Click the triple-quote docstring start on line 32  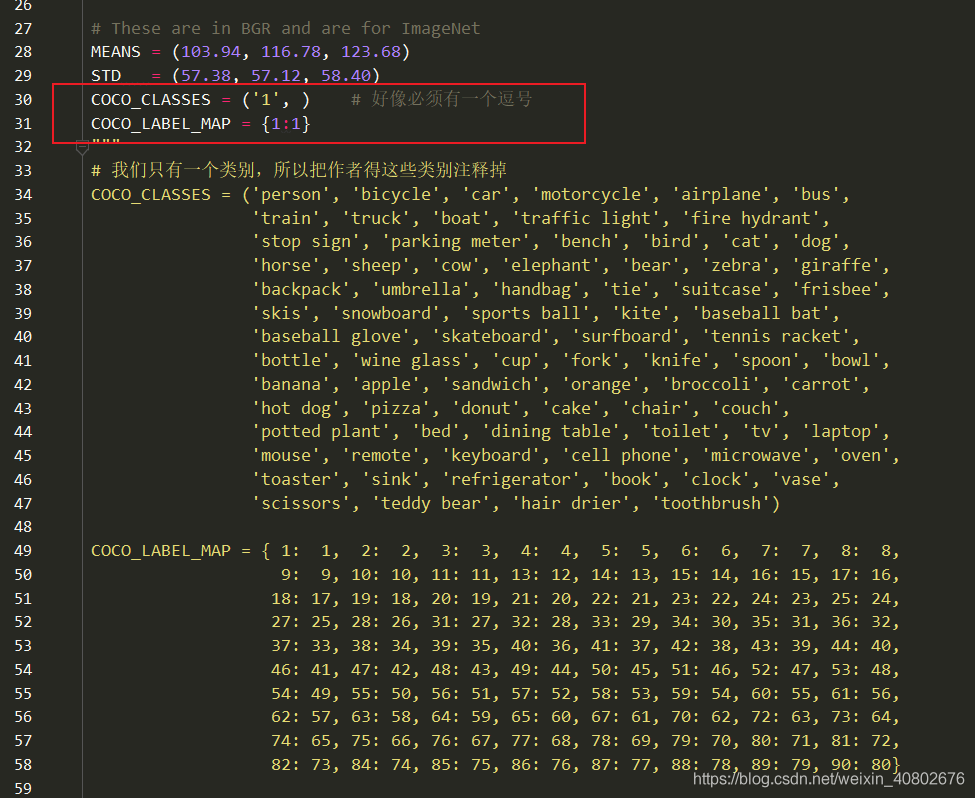(106, 143)
